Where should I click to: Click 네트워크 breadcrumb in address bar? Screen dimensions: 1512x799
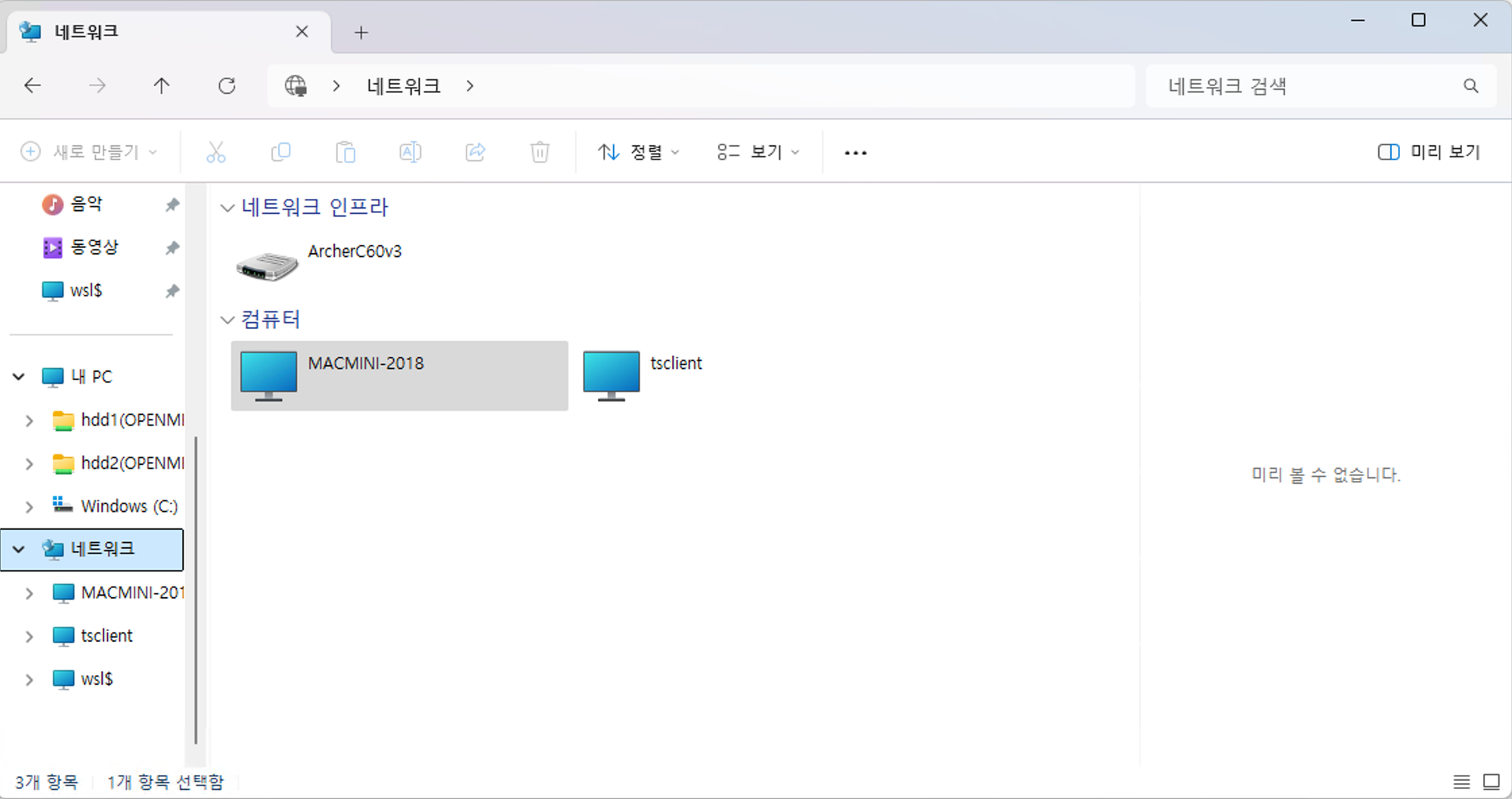[404, 86]
